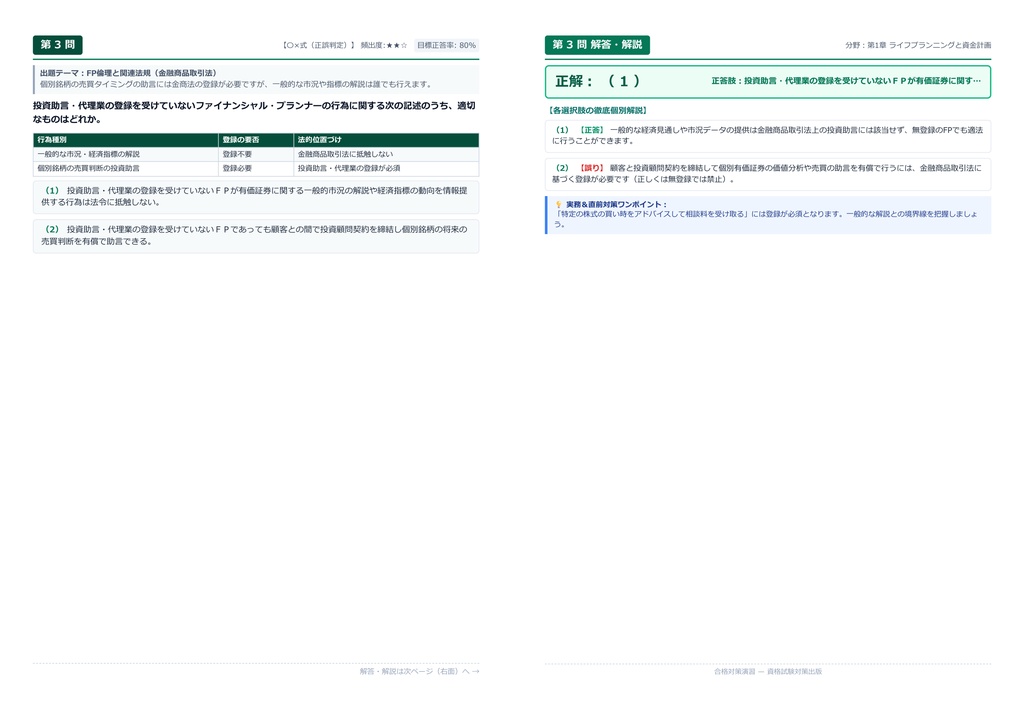
Task: Click the 目標正答率: 80% tag
Action: coord(447,46)
